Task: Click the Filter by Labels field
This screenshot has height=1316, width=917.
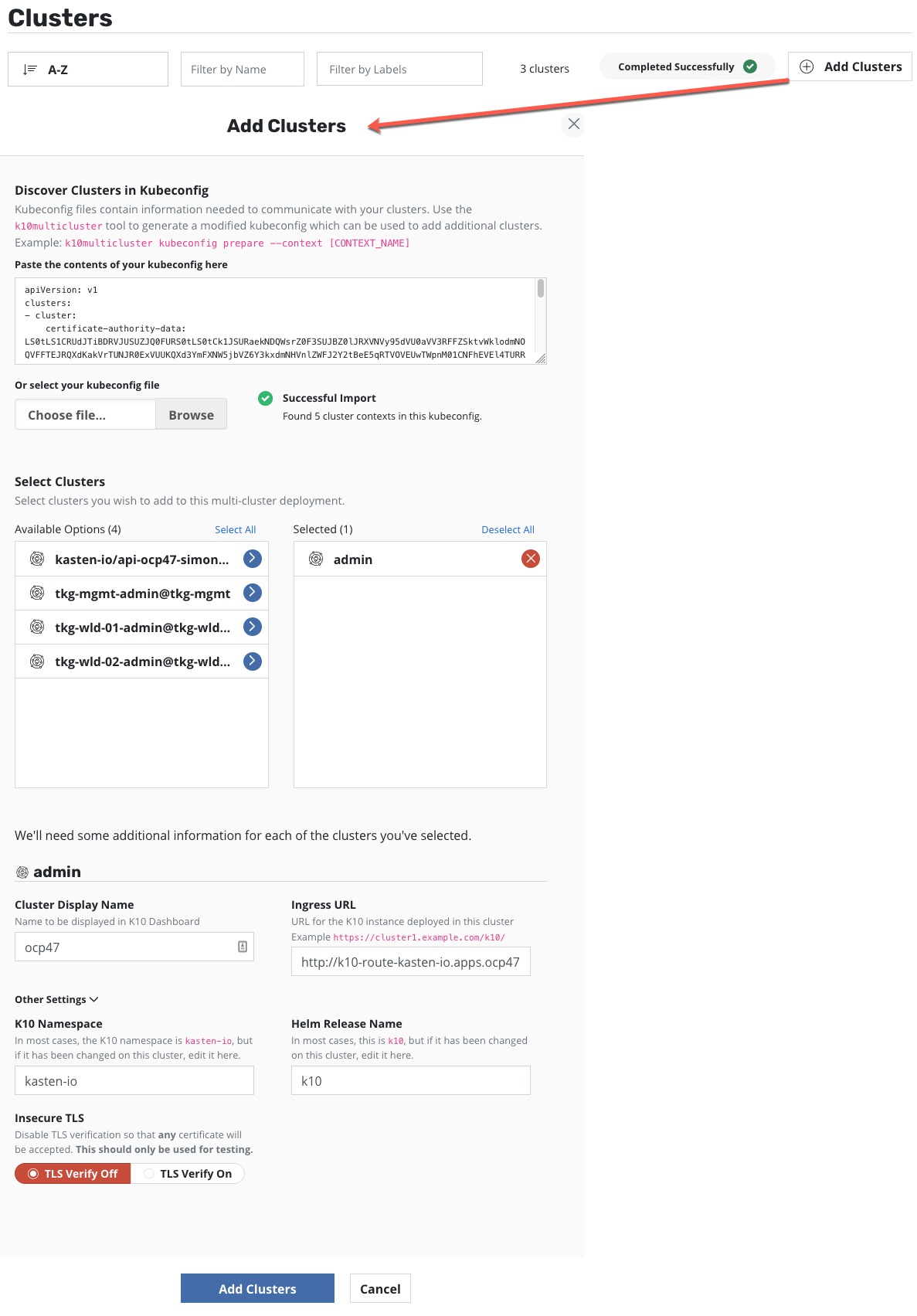Action: pos(399,70)
